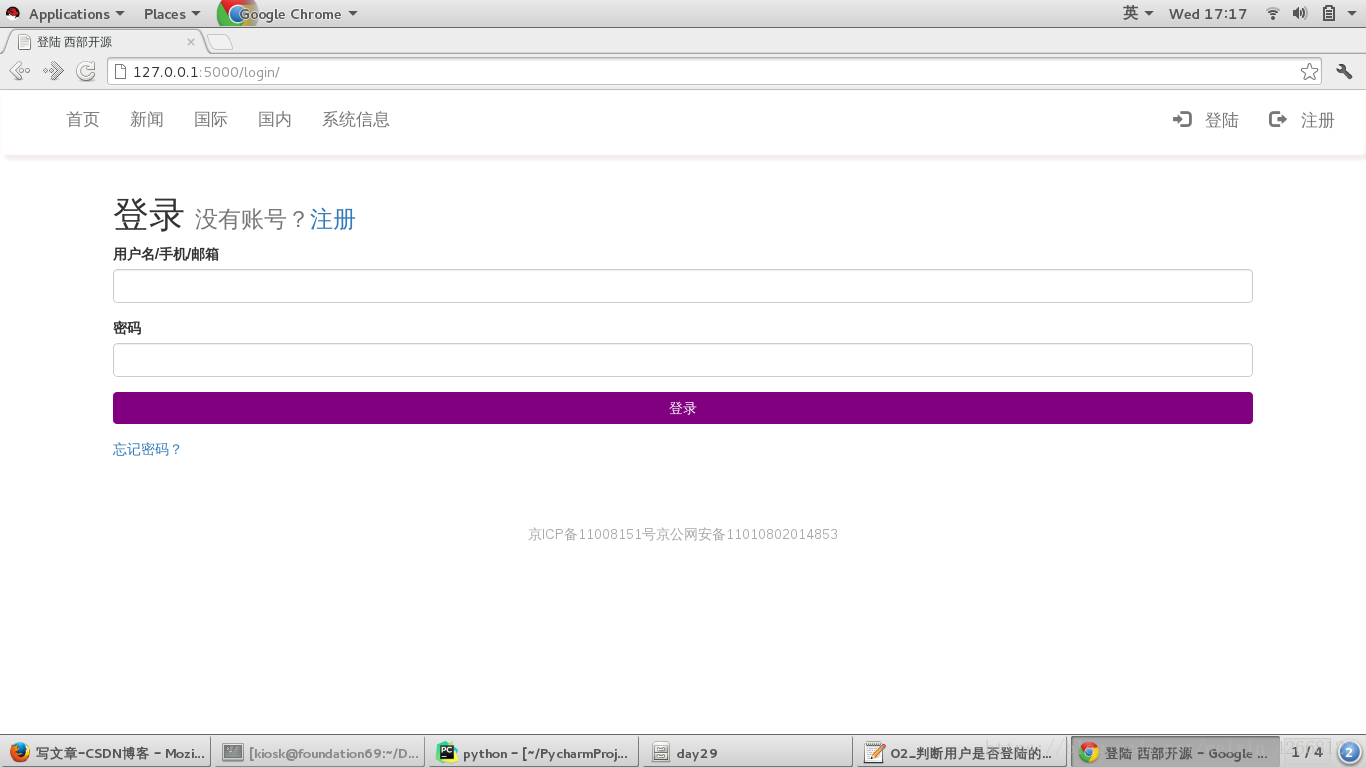This screenshot has width=1366, height=768.
Task: Open the Places menu
Action: click(172, 14)
